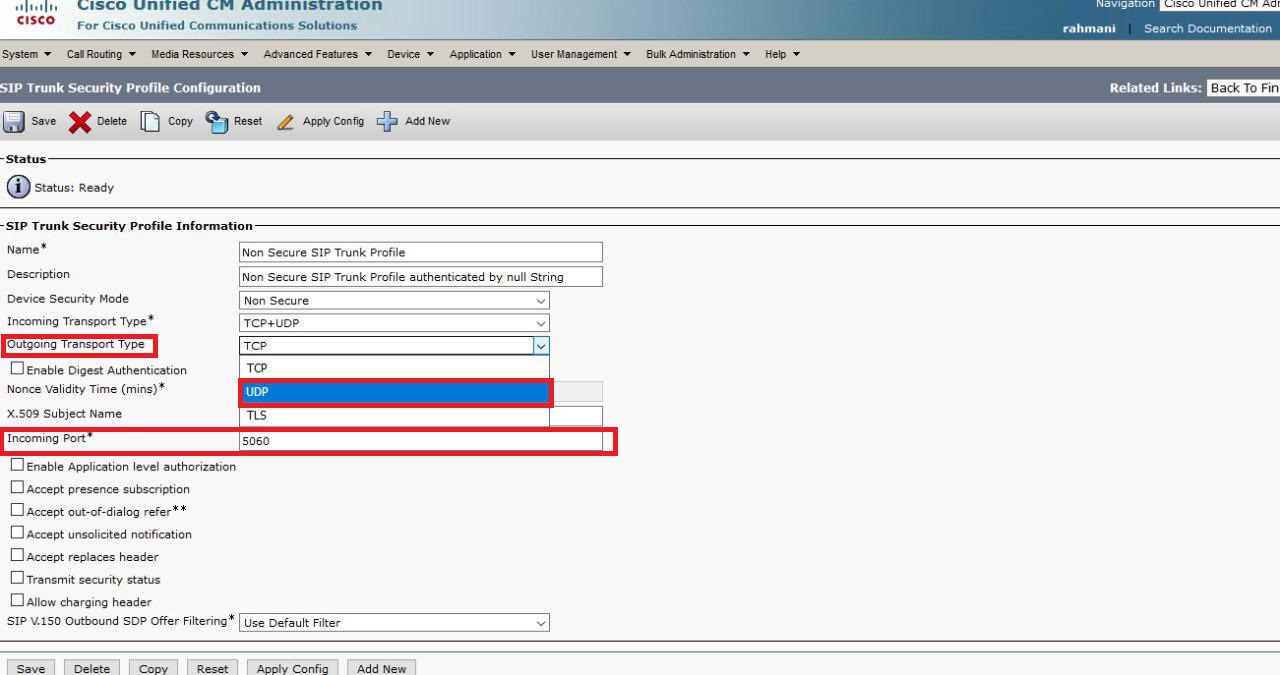Click the Add New label in top toolbar
The image size is (1280, 675).
click(427, 121)
